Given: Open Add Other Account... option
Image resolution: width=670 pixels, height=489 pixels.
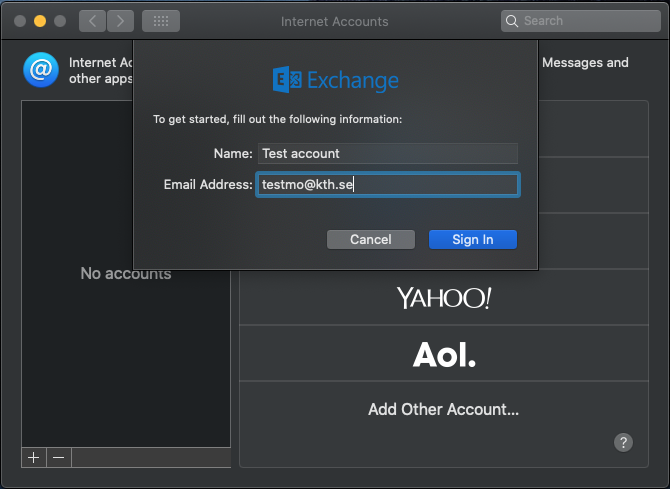Looking at the screenshot, I should click(x=443, y=409).
